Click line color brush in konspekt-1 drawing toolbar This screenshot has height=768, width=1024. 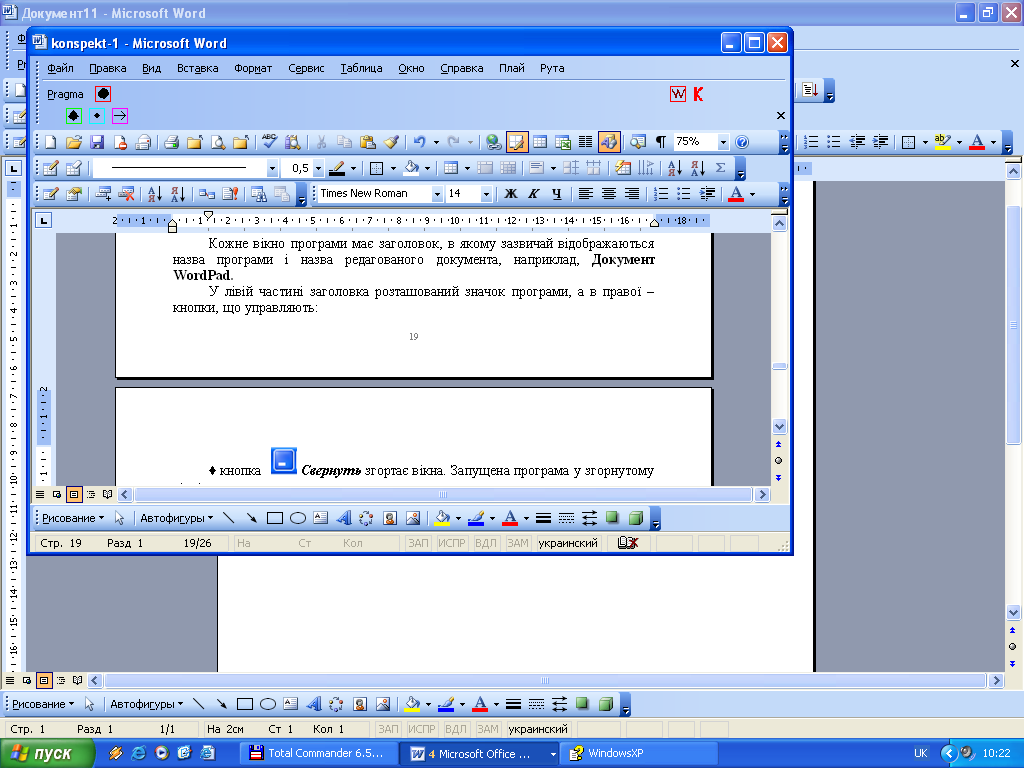pyautogui.click(x=476, y=518)
